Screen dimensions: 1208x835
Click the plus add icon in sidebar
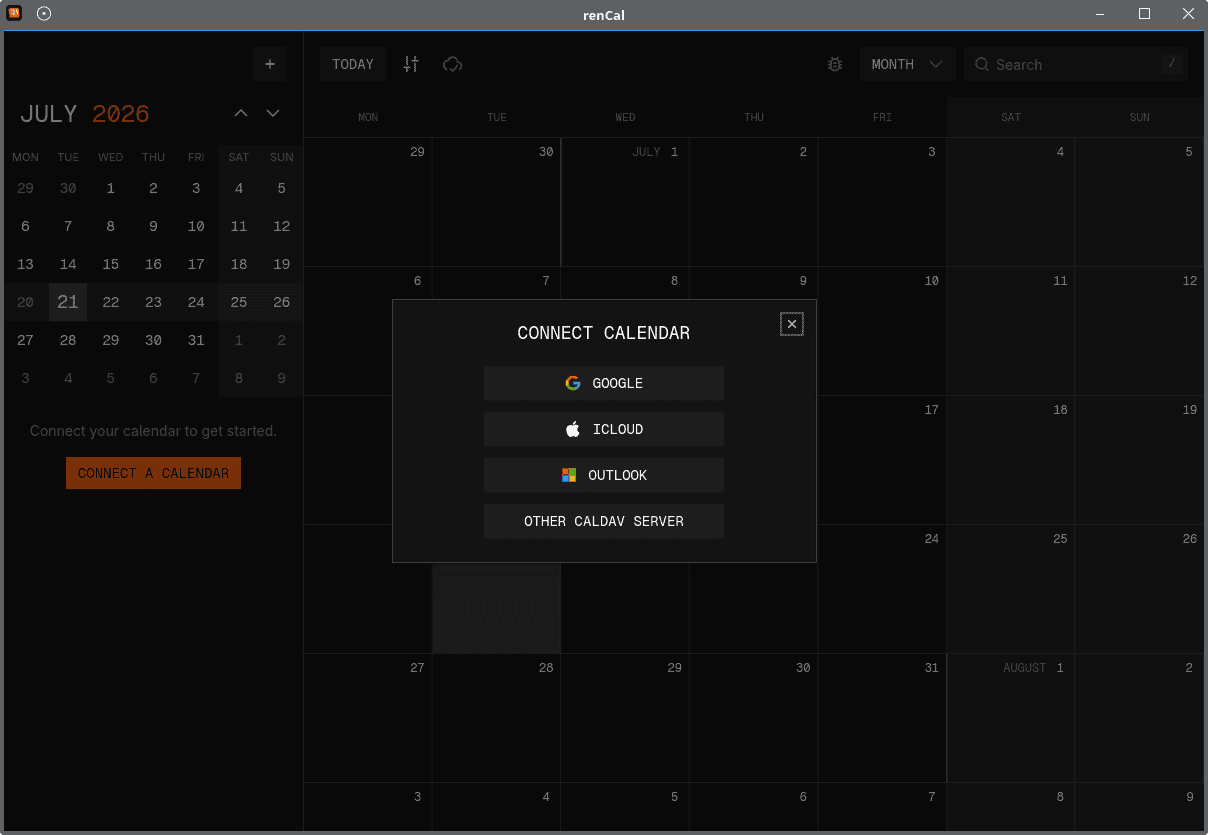point(270,64)
